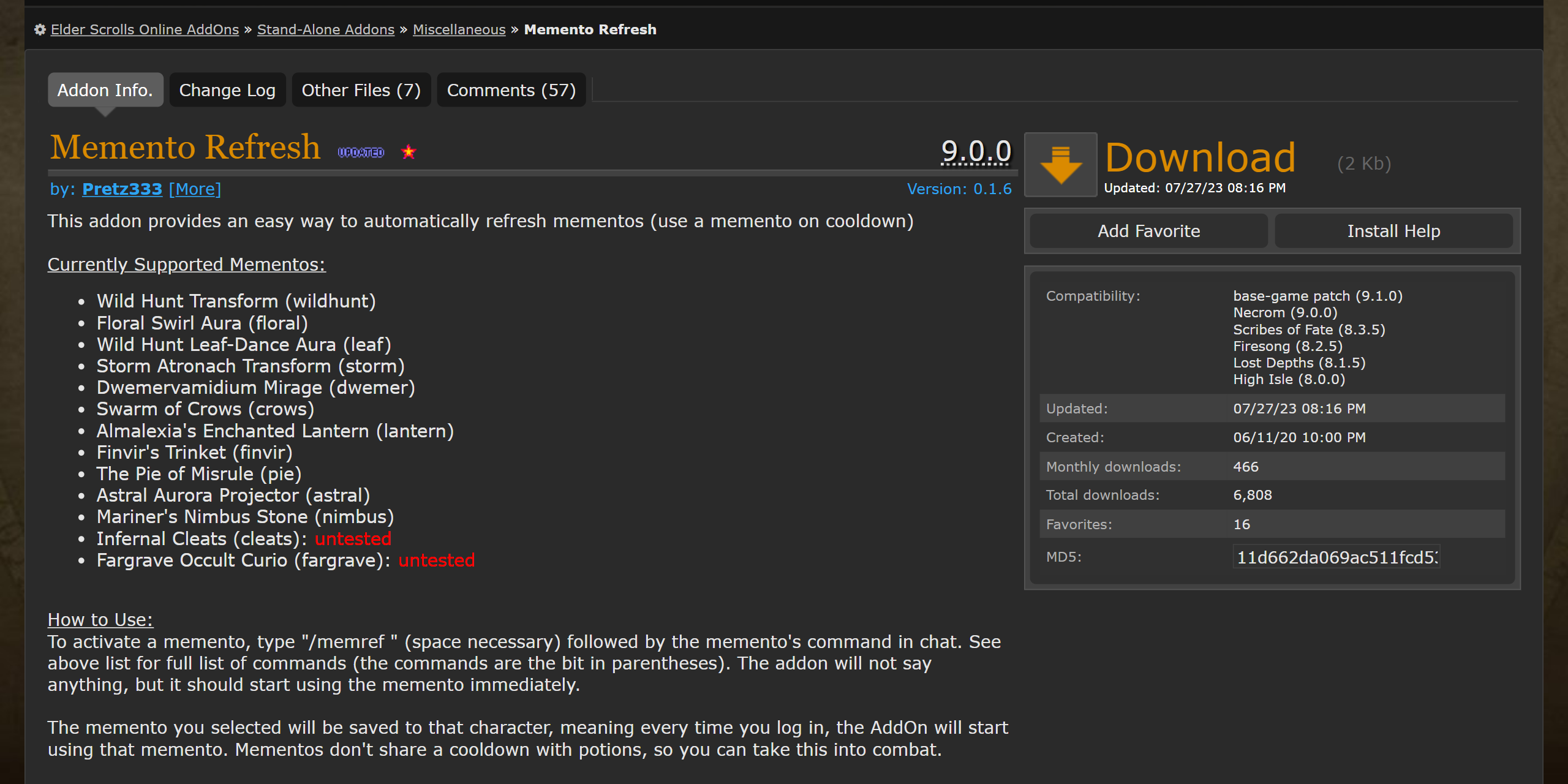Open the Other Files (7) tab

[x=361, y=90]
